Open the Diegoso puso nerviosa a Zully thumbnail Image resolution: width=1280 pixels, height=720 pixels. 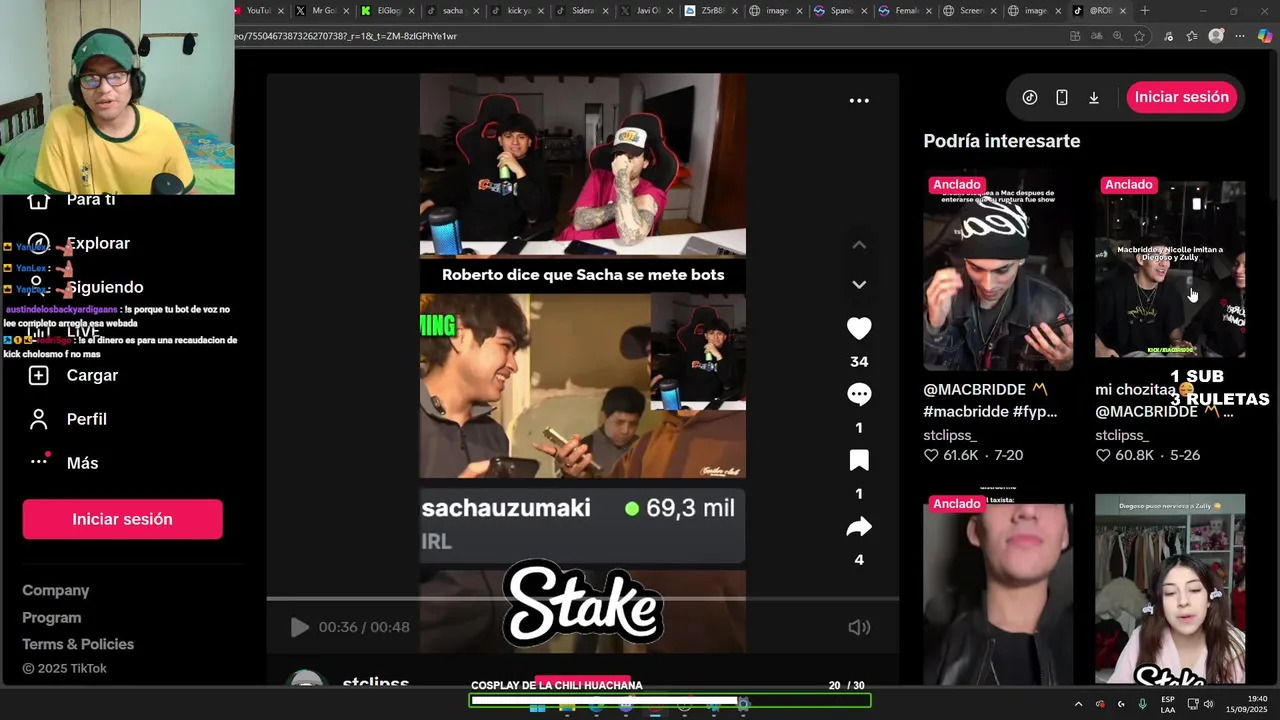pyautogui.click(x=1170, y=590)
